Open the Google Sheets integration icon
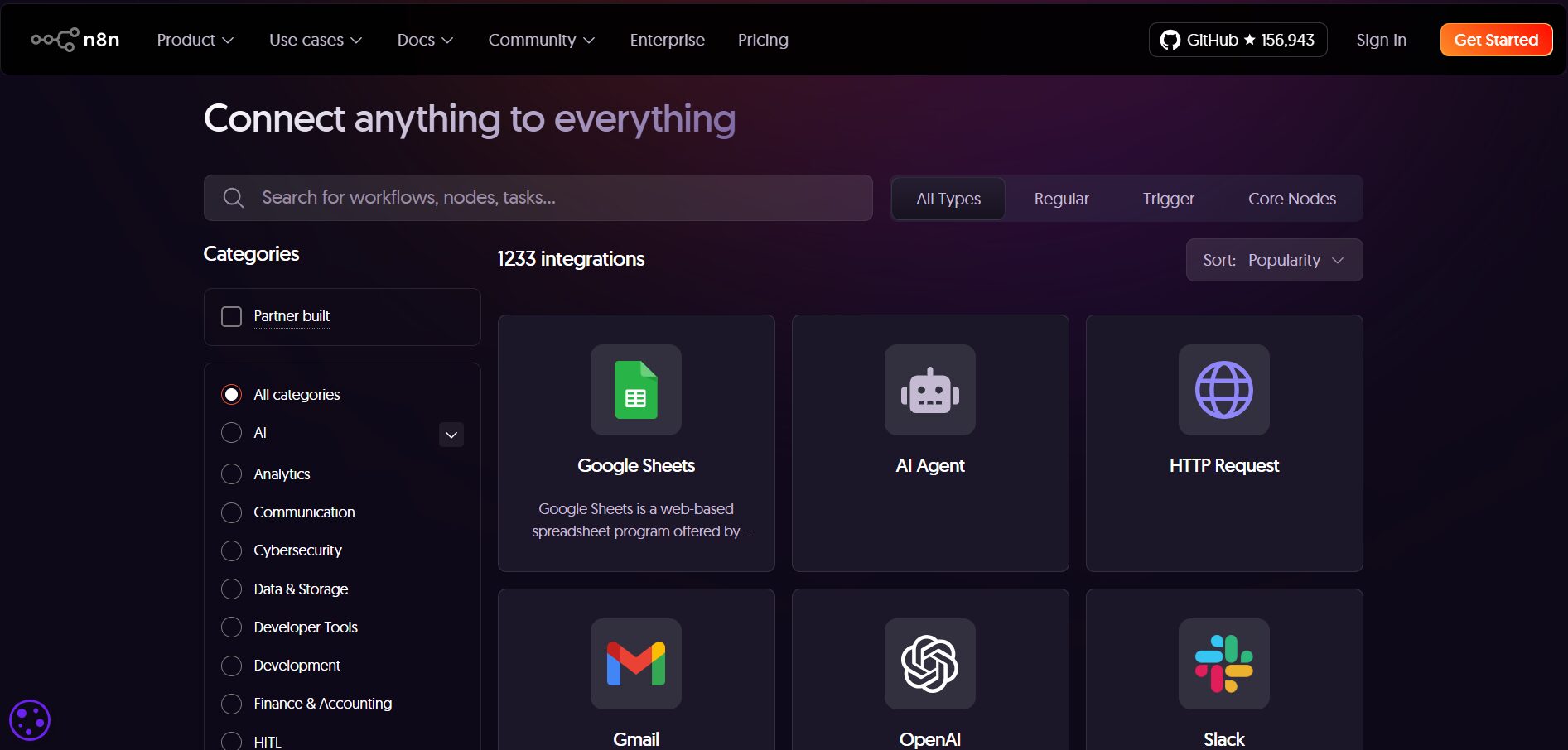Image resolution: width=1568 pixels, height=750 pixels. point(635,390)
